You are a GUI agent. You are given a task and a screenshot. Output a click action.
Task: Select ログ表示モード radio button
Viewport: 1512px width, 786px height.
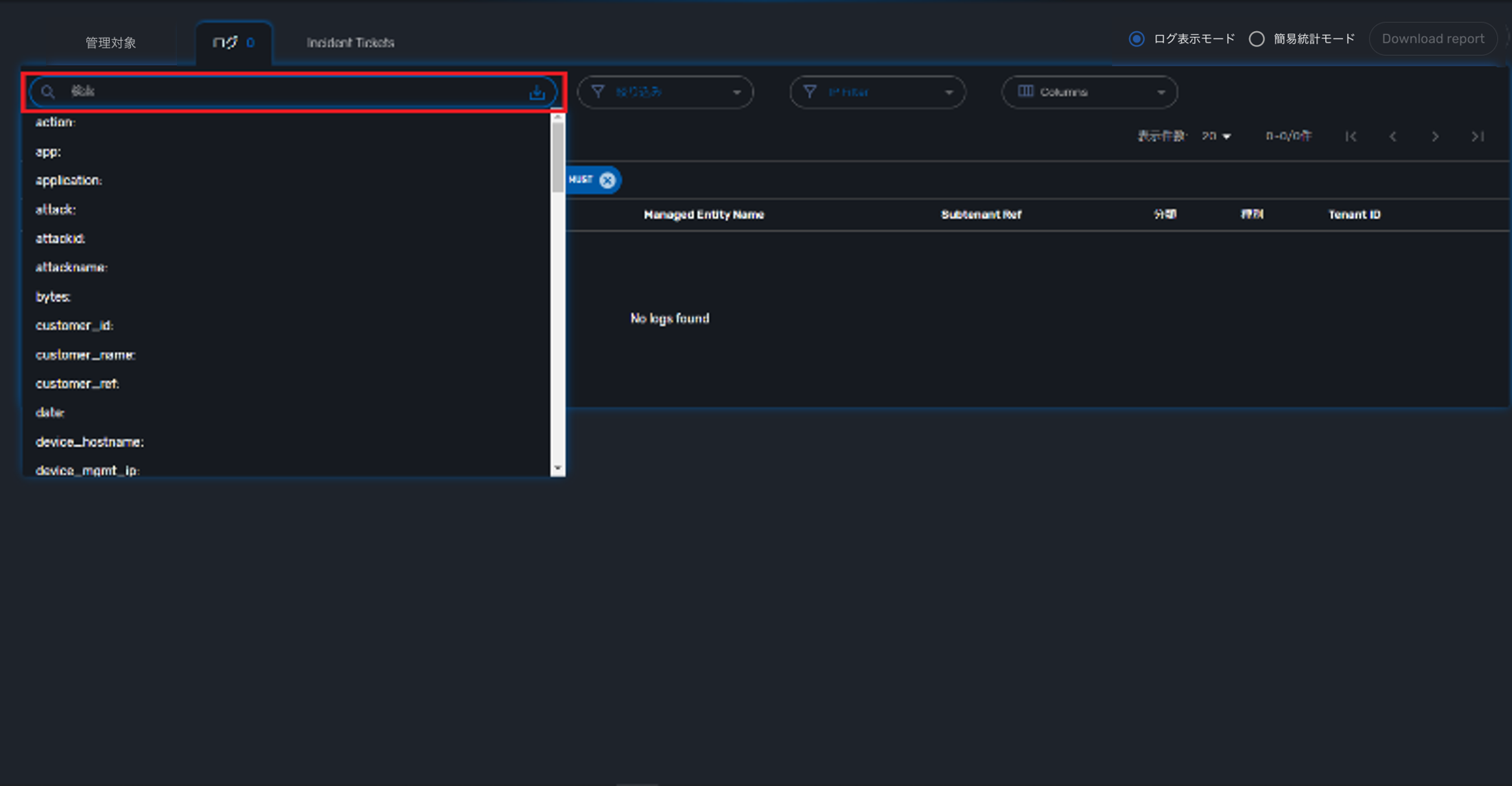(x=1137, y=39)
